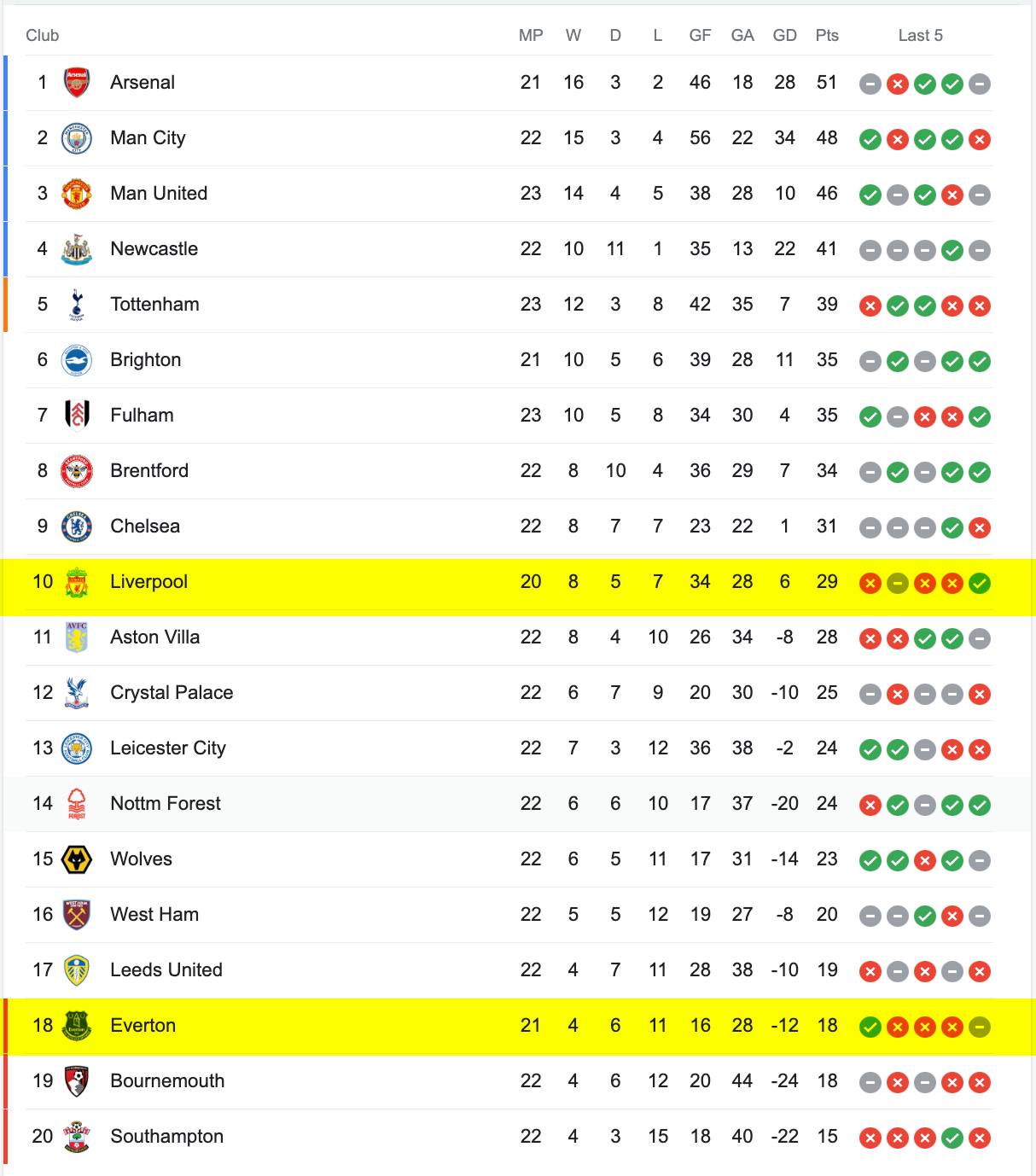Click Southampton's only green win icon
The height and width of the screenshot is (1176, 1036).
952,1138
